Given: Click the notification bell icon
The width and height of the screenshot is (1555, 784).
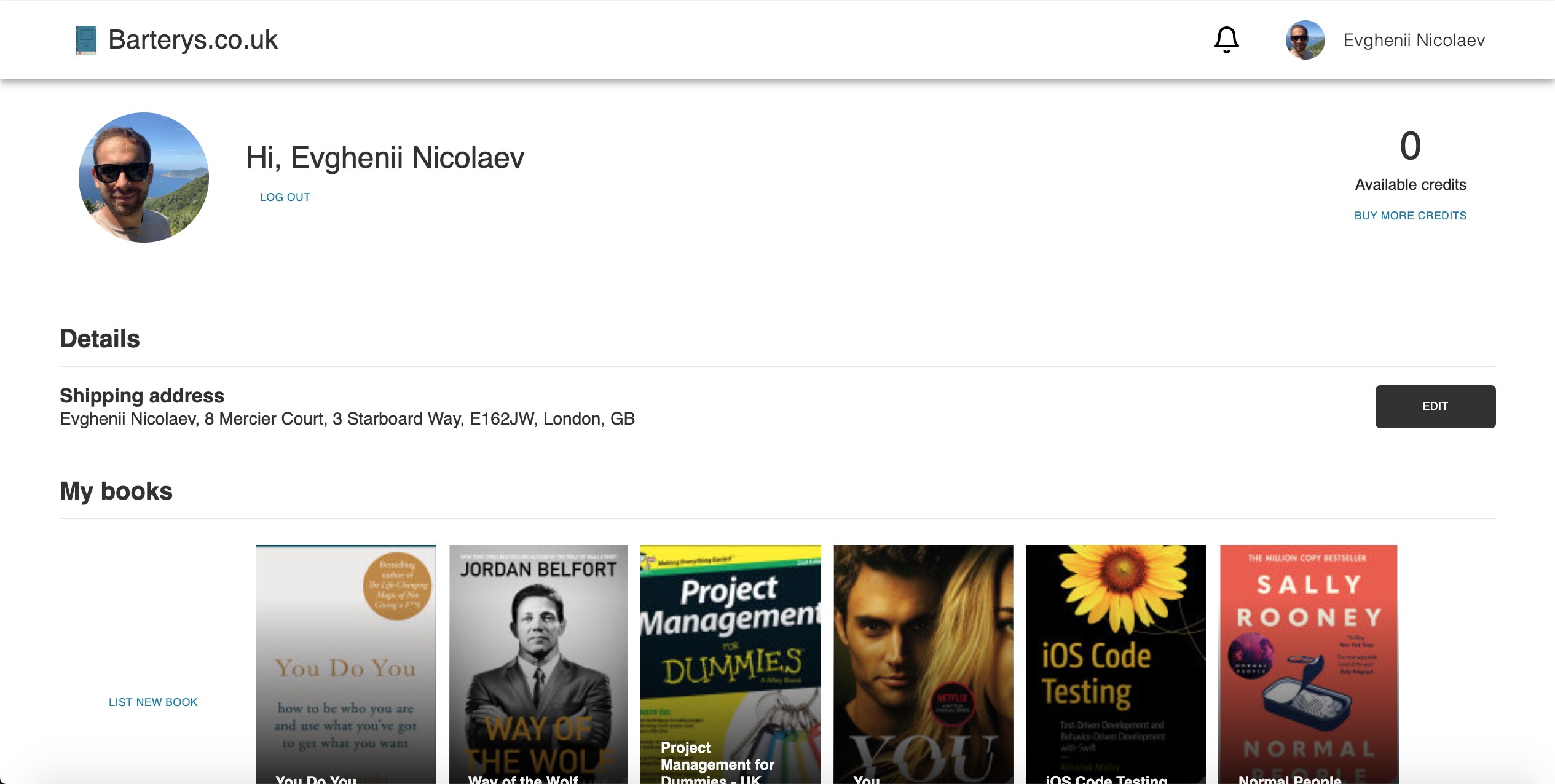Looking at the screenshot, I should 1226,40.
